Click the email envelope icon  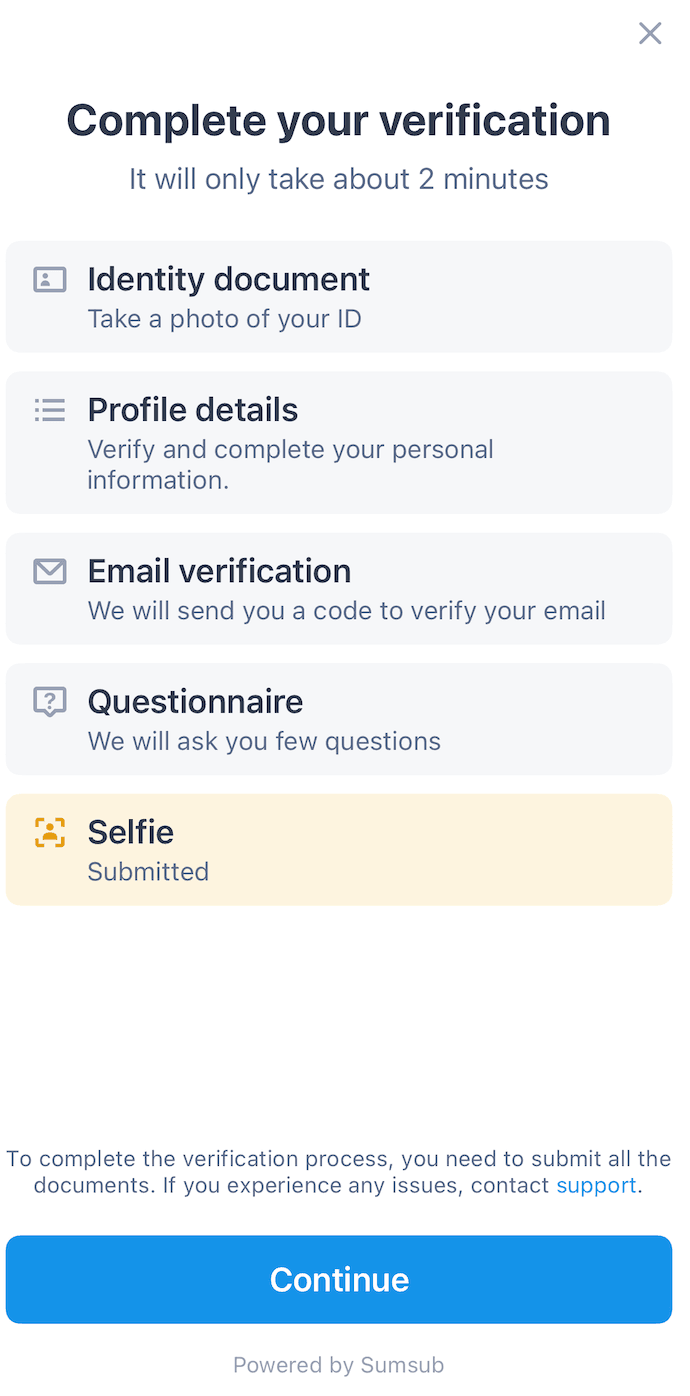coord(49,571)
